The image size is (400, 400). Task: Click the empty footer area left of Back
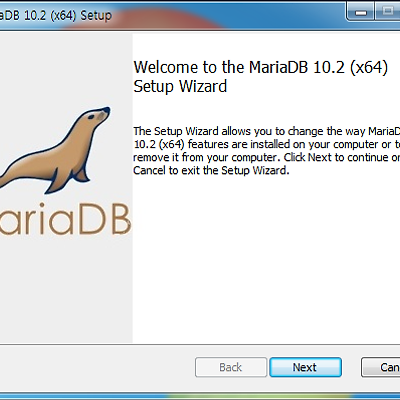pos(97,367)
